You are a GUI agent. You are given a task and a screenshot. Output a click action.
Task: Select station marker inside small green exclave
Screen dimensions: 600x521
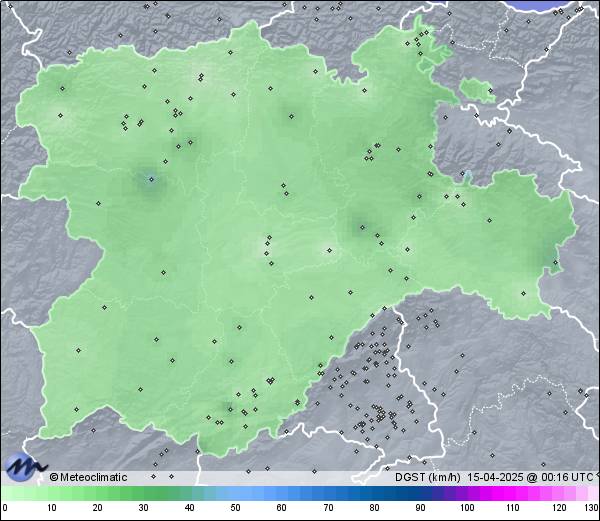(x=490, y=90)
